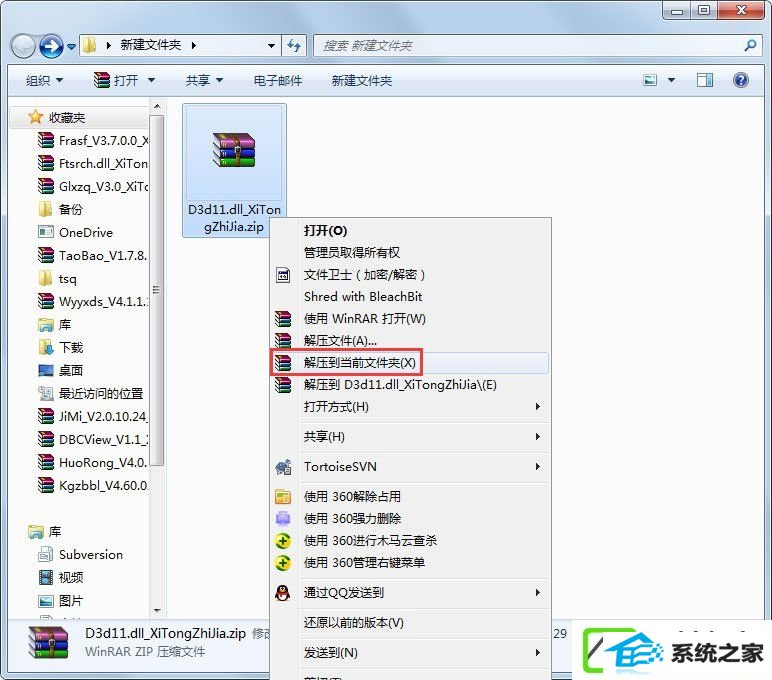Open the 备份 folder in favorites
This screenshot has width=772, height=680.
coord(60,209)
